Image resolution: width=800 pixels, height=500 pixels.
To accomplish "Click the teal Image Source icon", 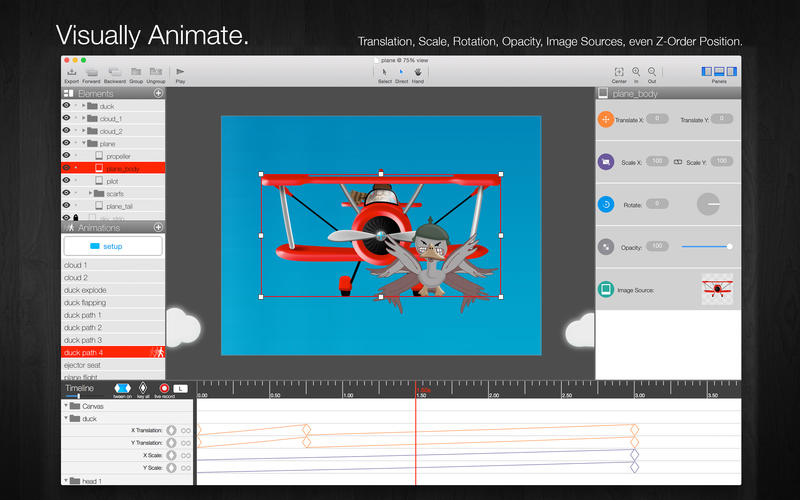I will pos(606,289).
